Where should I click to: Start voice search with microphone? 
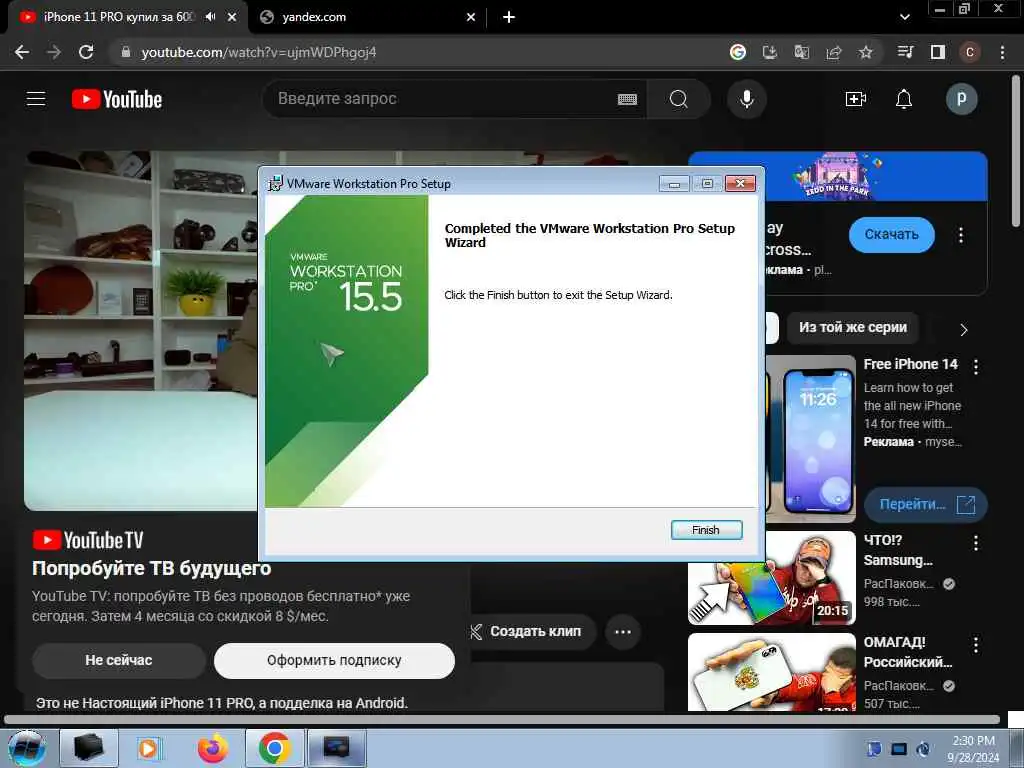[x=746, y=99]
